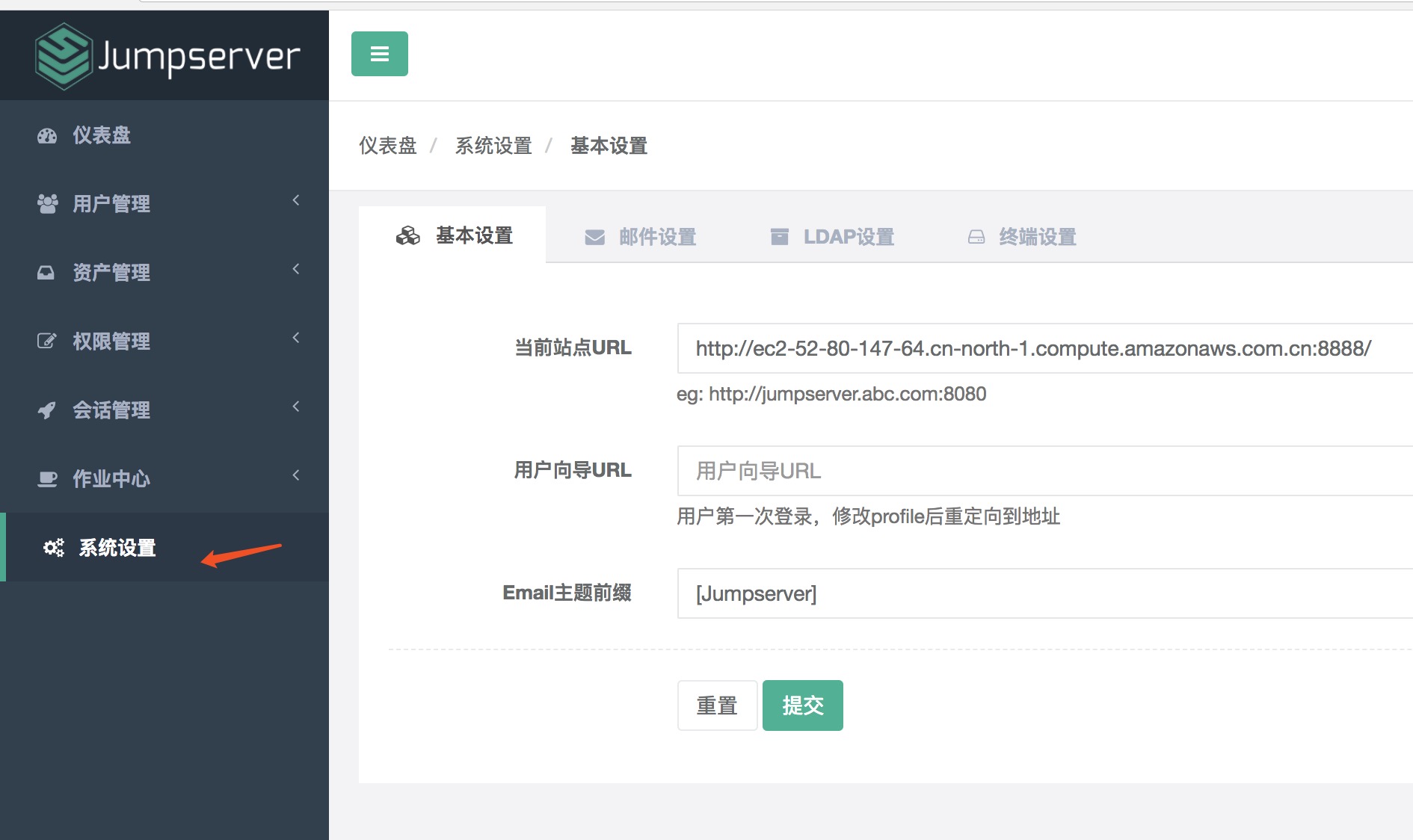Open 仪表盘 from the breadcrumb
This screenshot has height=840, width=1413.
[x=387, y=146]
